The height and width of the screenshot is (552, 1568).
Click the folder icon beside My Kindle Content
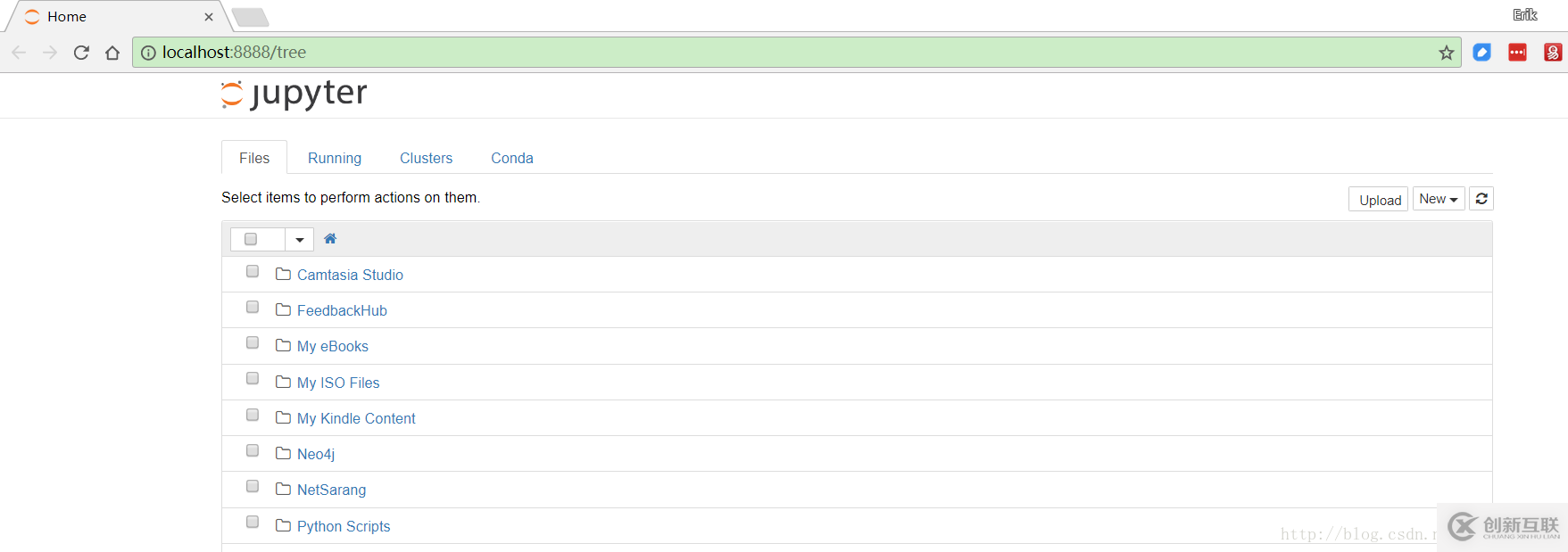click(x=283, y=417)
